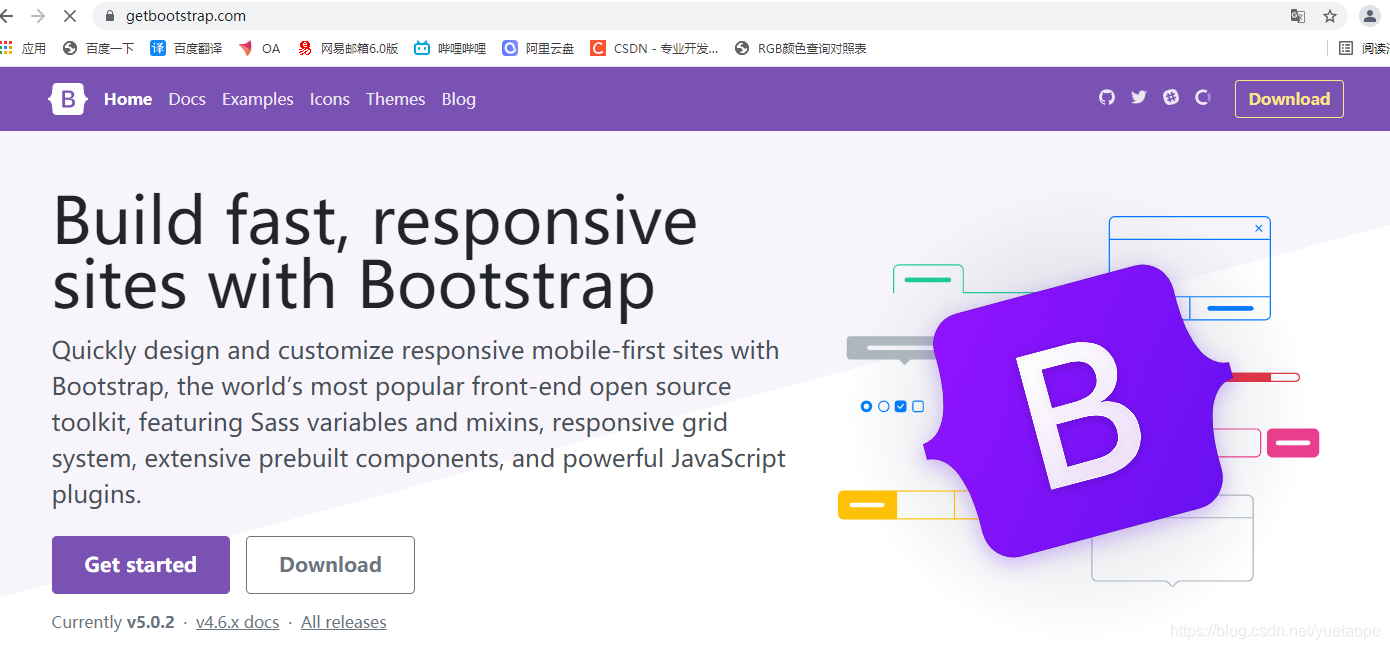Click the padlock site info icon
The image size is (1390, 649).
109,16
